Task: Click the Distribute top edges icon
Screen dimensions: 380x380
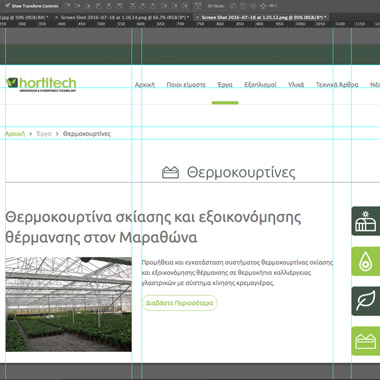Action: tap(133, 6)
